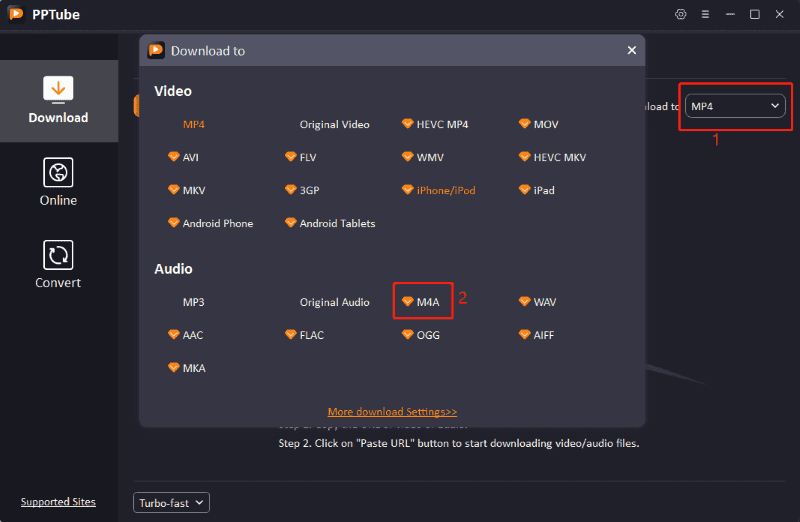Select Original Video format option
800x522 pixels.
pos(334,124)
